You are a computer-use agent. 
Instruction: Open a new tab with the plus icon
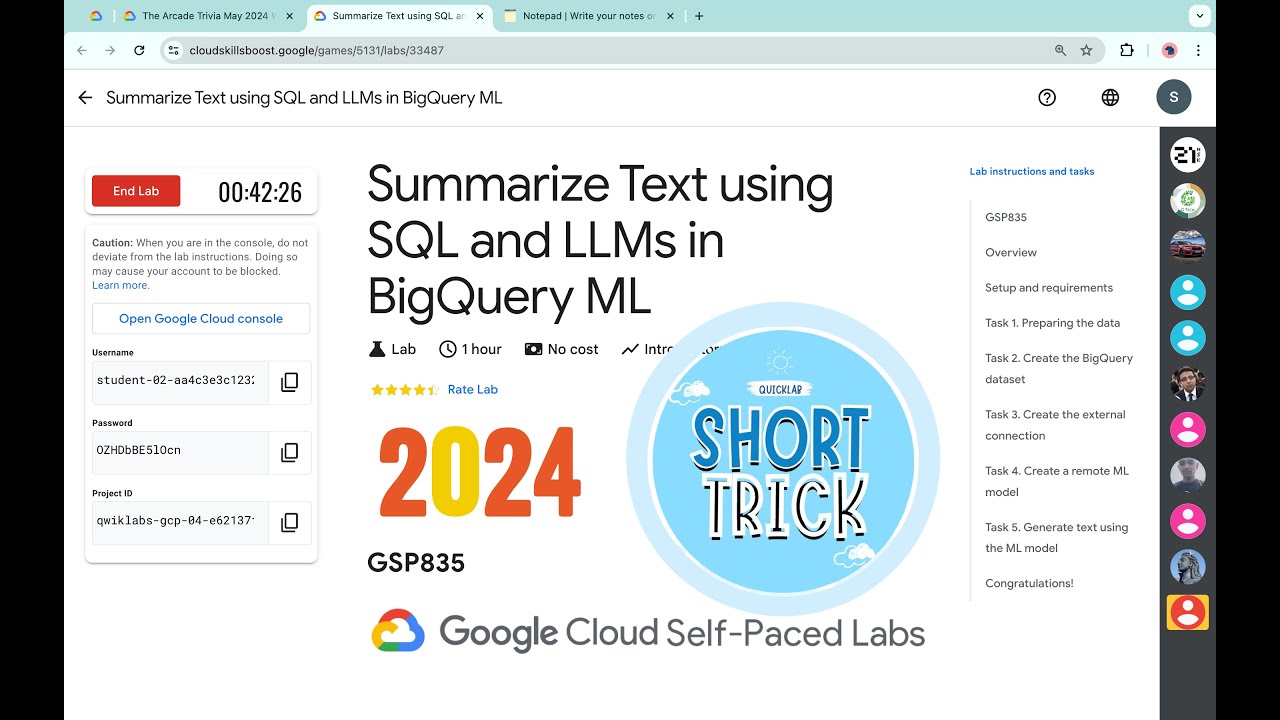click(699, 16)
